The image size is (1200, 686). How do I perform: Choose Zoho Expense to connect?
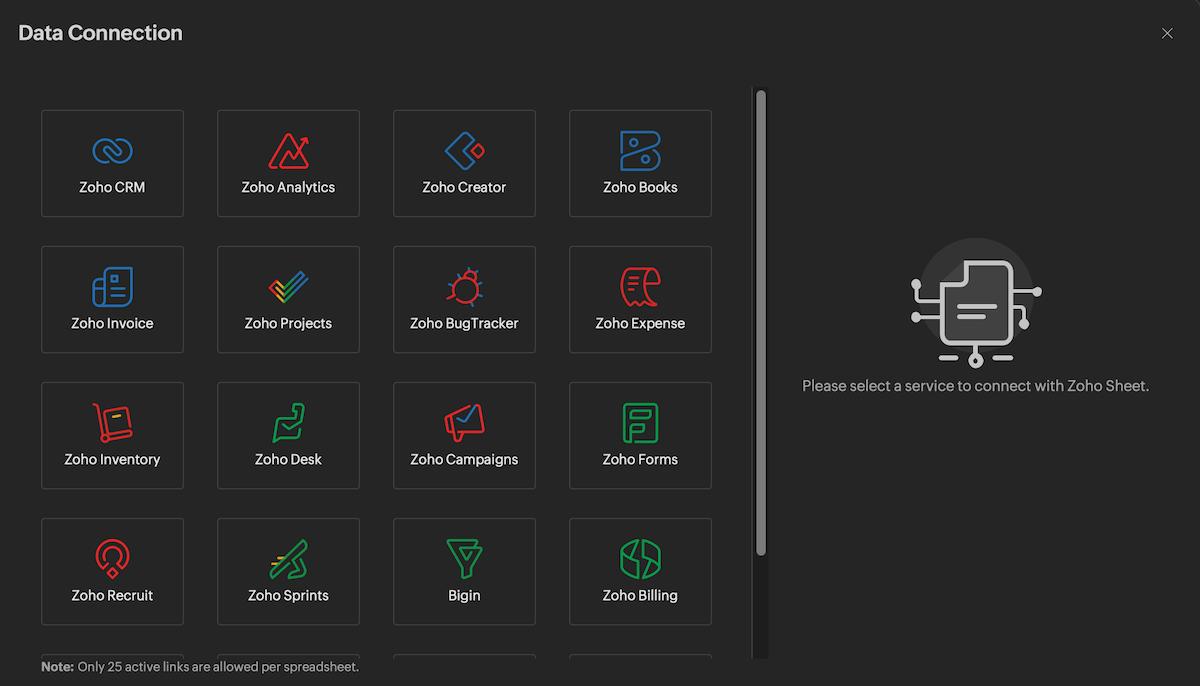[x=640, y=299]
